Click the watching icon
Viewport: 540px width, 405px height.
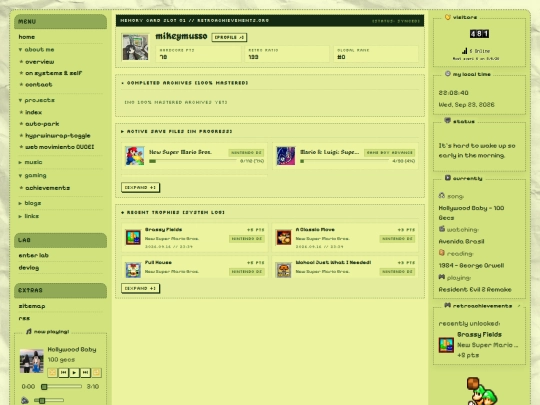[x=442, y=229]
